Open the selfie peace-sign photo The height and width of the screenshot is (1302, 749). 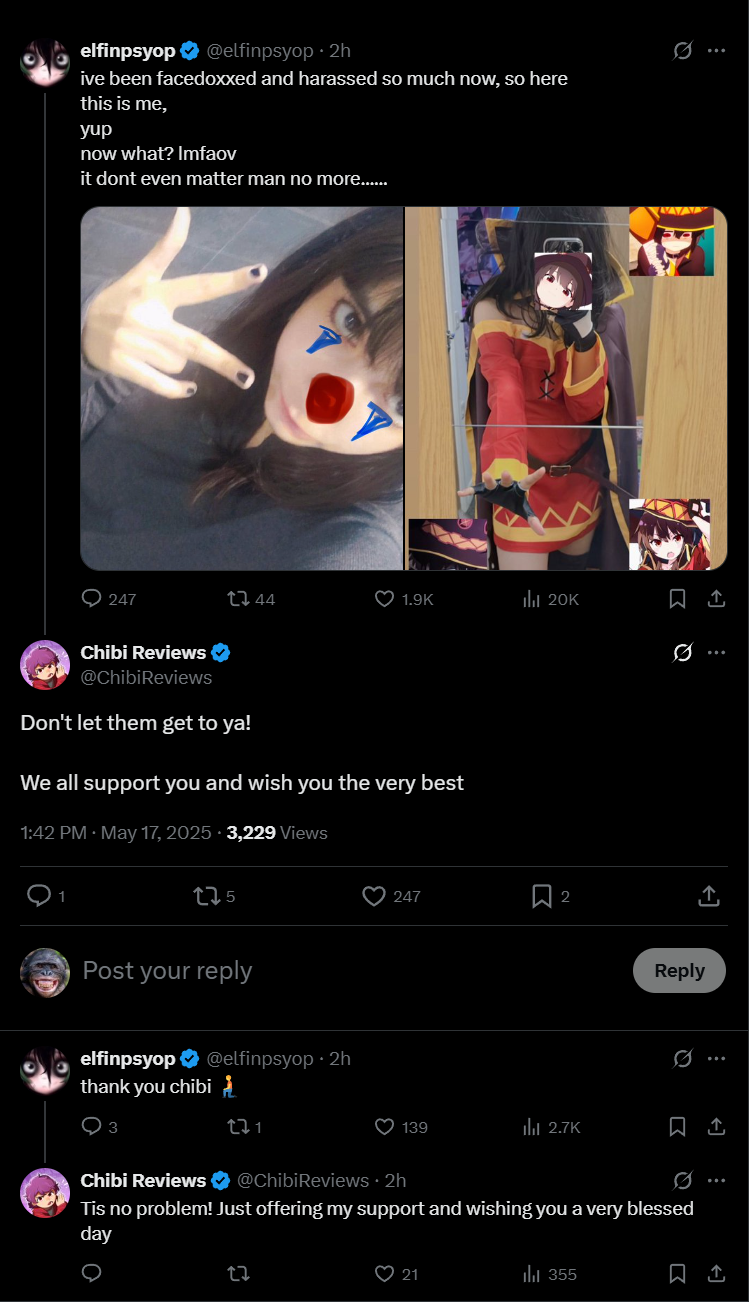242,389
